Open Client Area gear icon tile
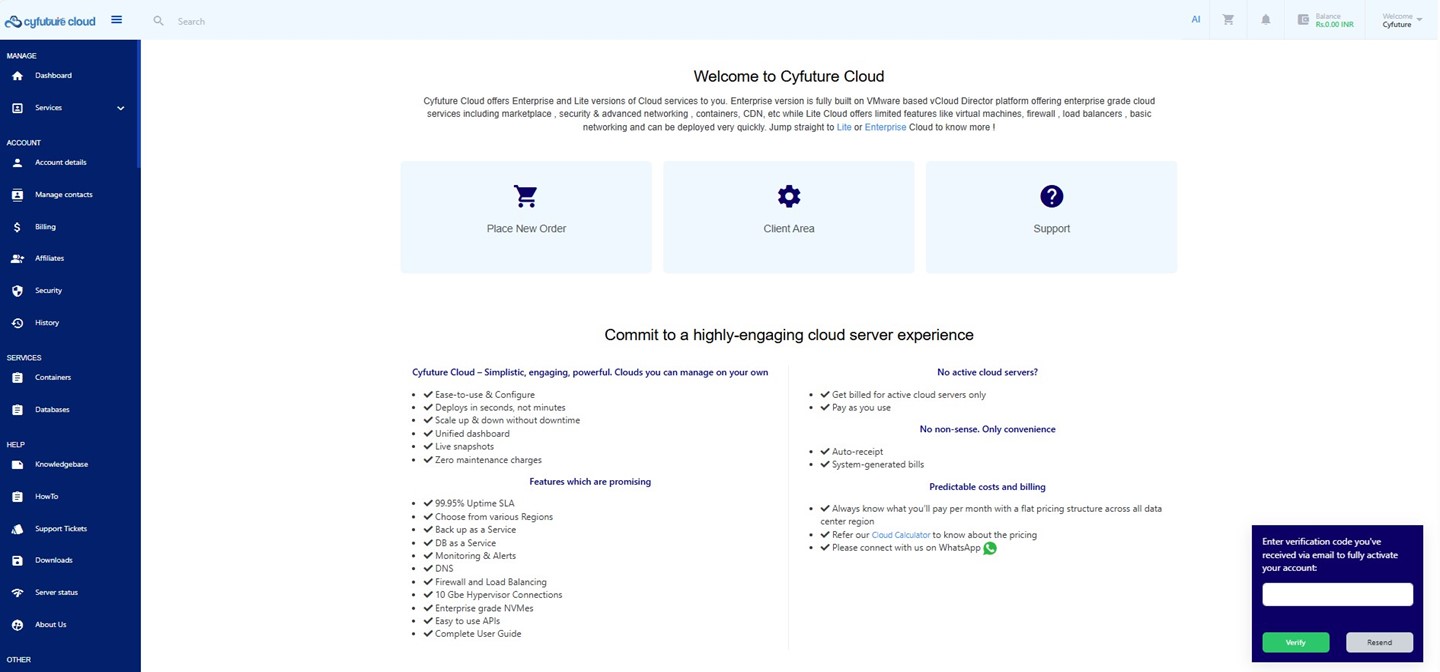 [x=788, y=196]
